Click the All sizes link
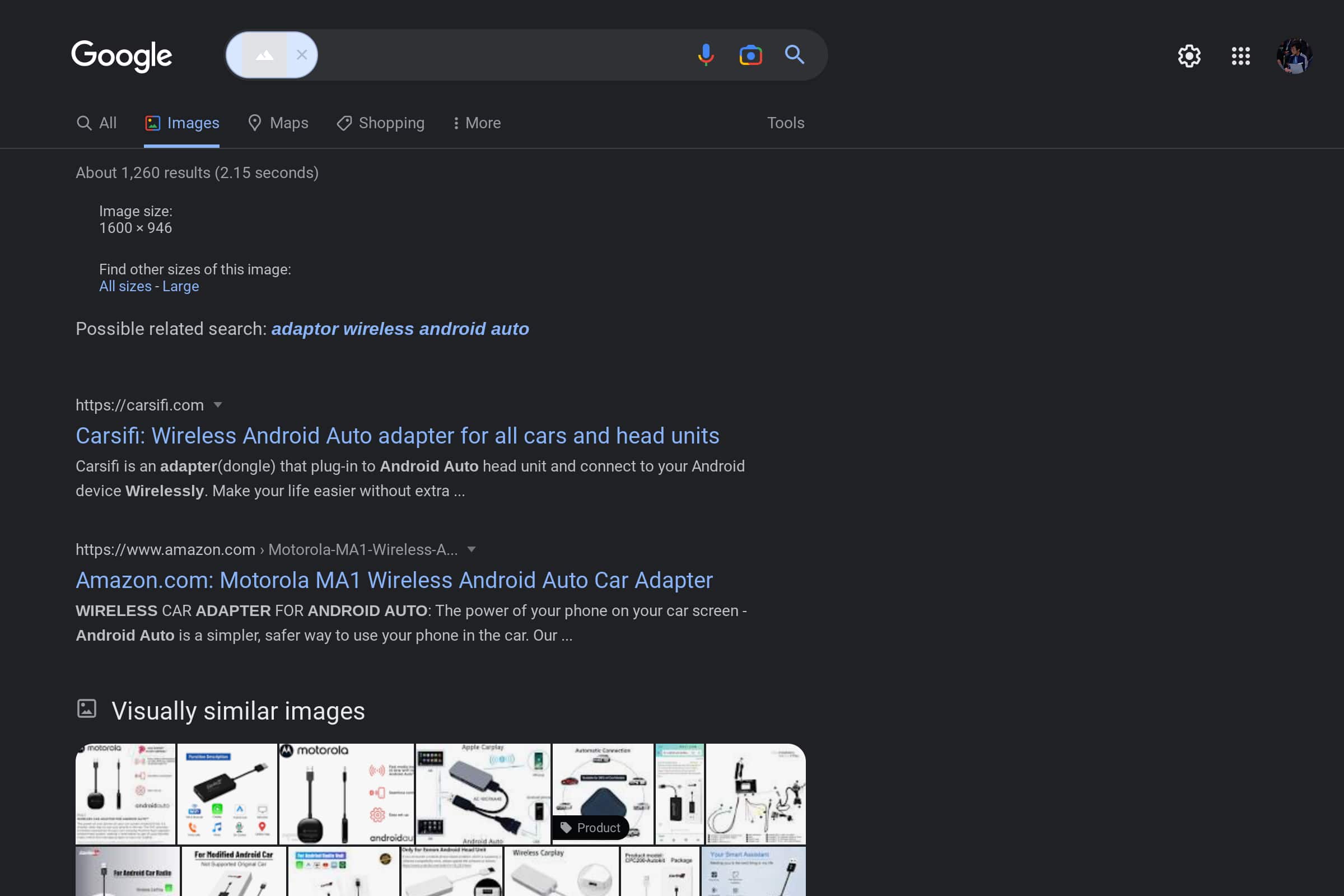This screenshot has width=1344, height=896. pos(125,286)
